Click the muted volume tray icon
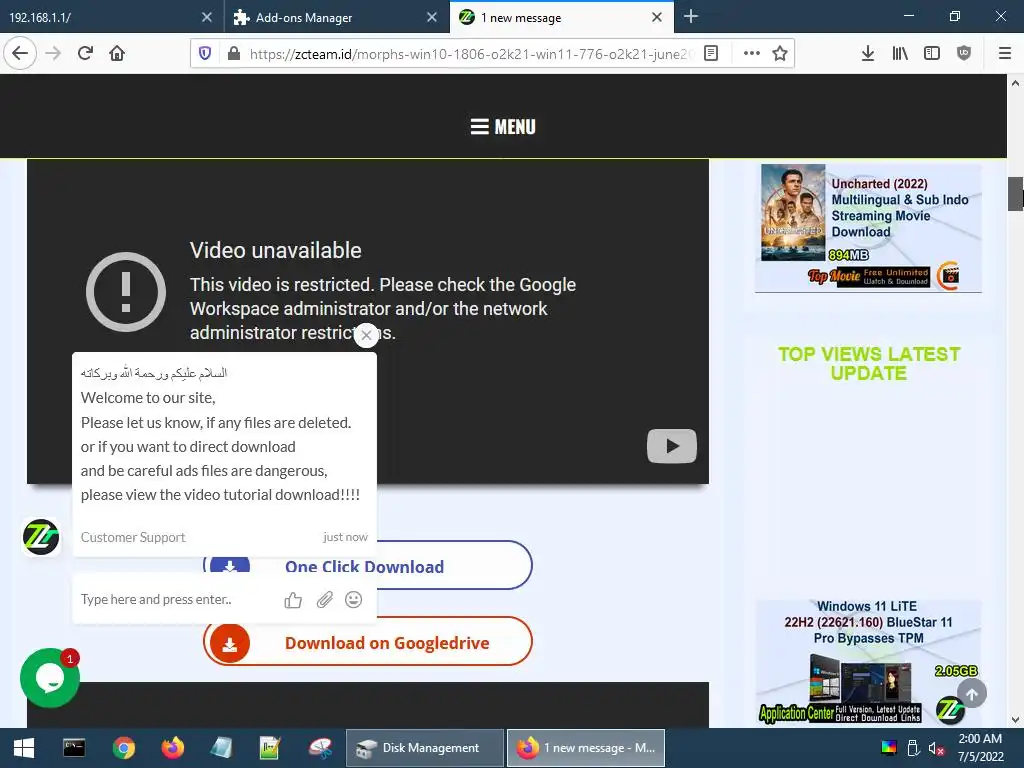Screen dimensions: 1024x768 936,748
